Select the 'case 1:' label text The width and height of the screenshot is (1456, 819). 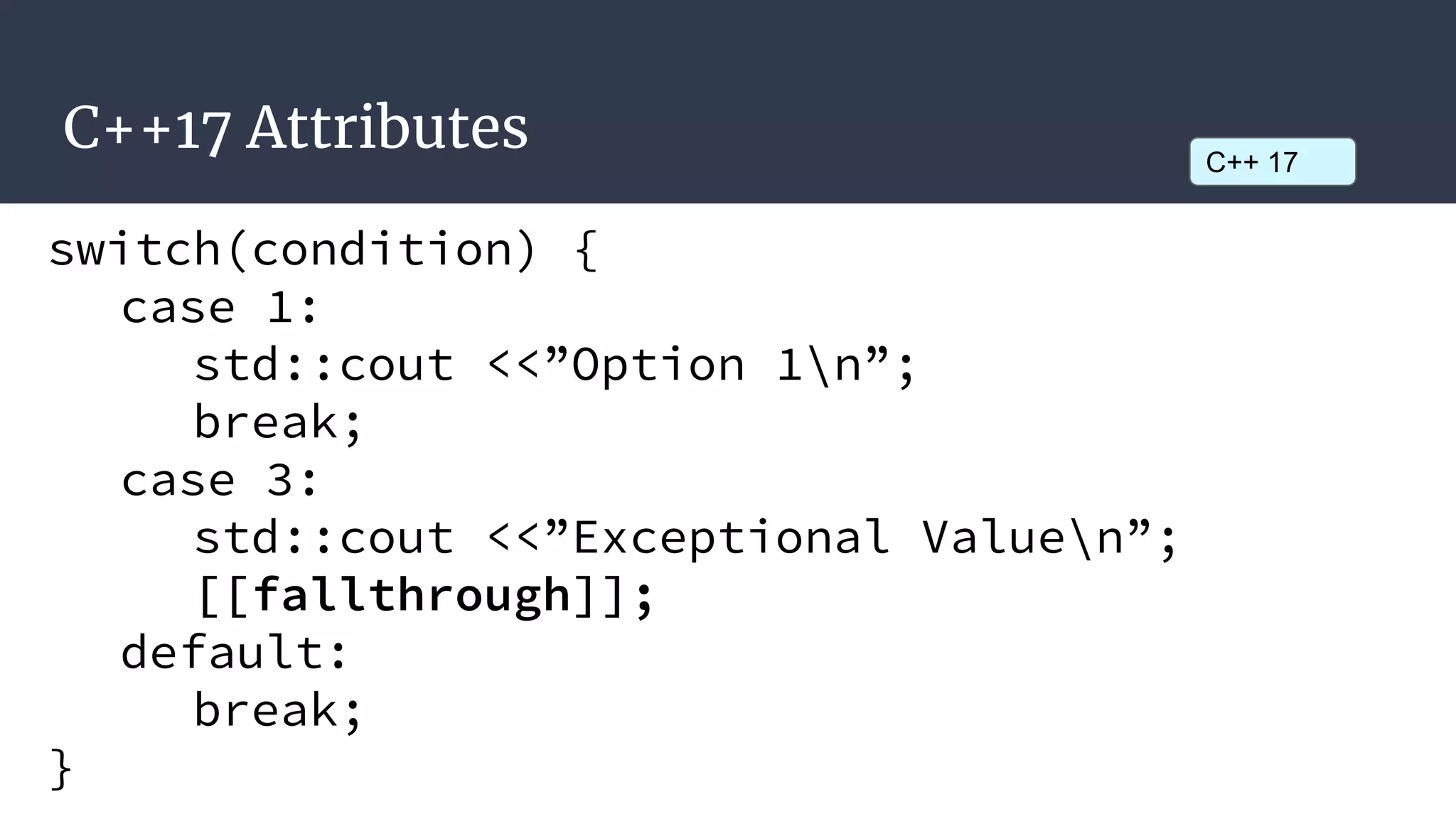(220, 308)
